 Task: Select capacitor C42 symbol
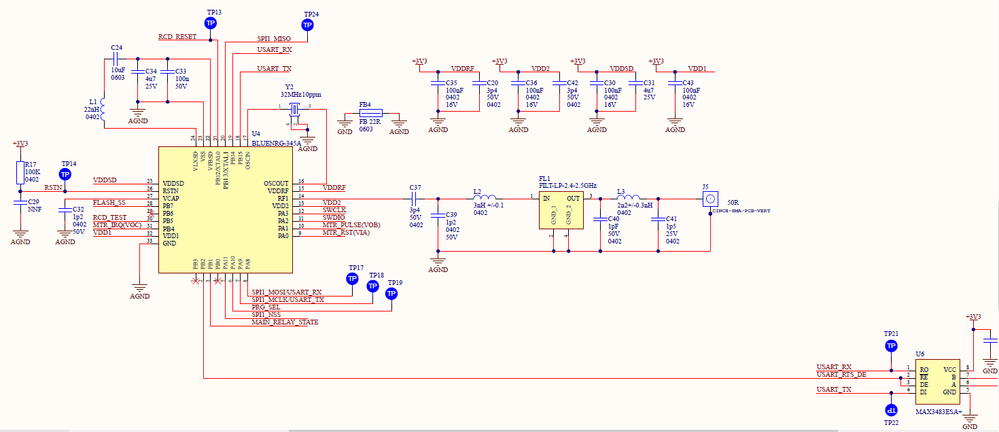[x=559, y=83]
